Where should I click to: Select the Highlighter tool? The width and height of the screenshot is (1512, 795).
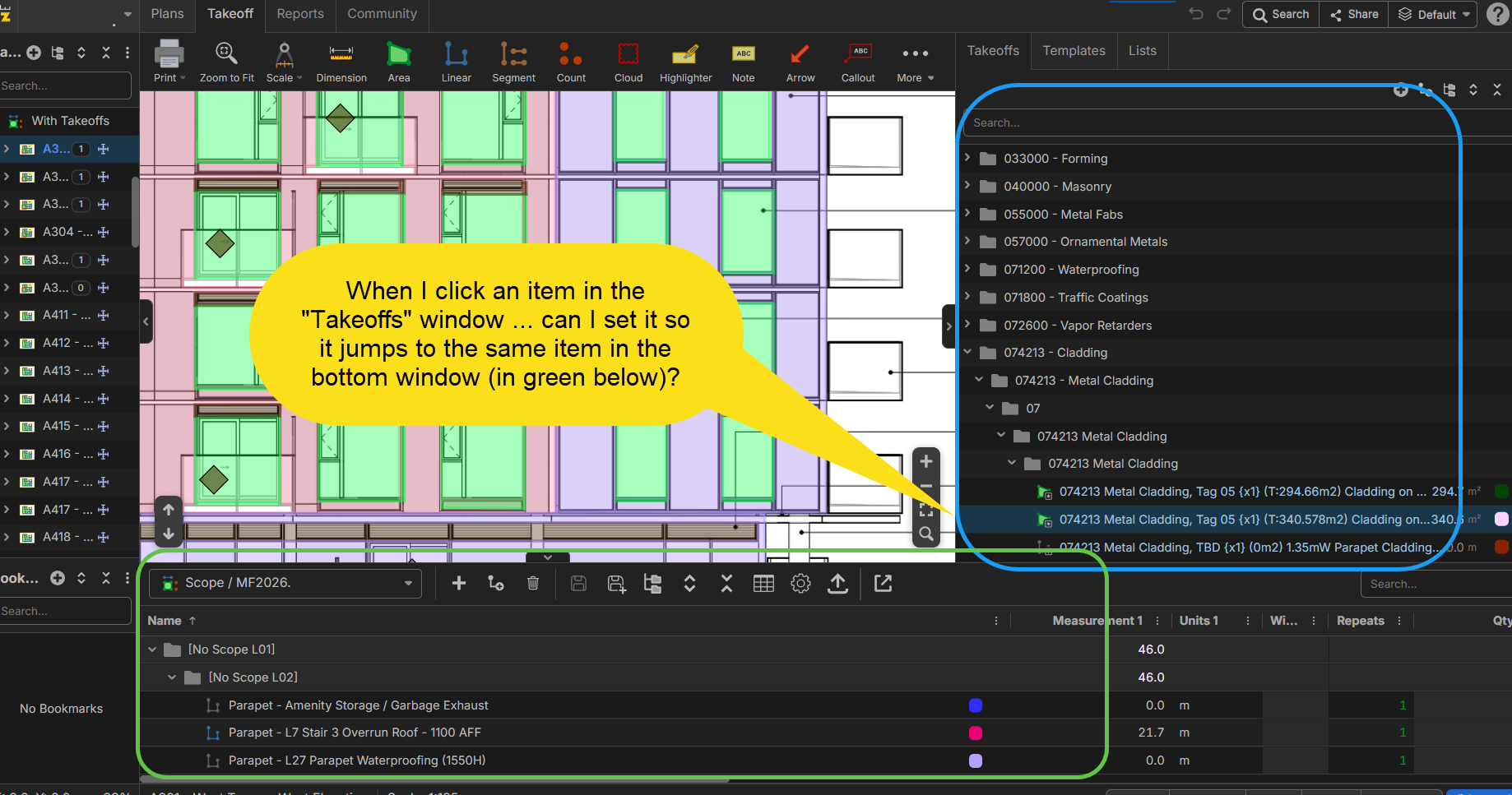[x=685, y=62]
